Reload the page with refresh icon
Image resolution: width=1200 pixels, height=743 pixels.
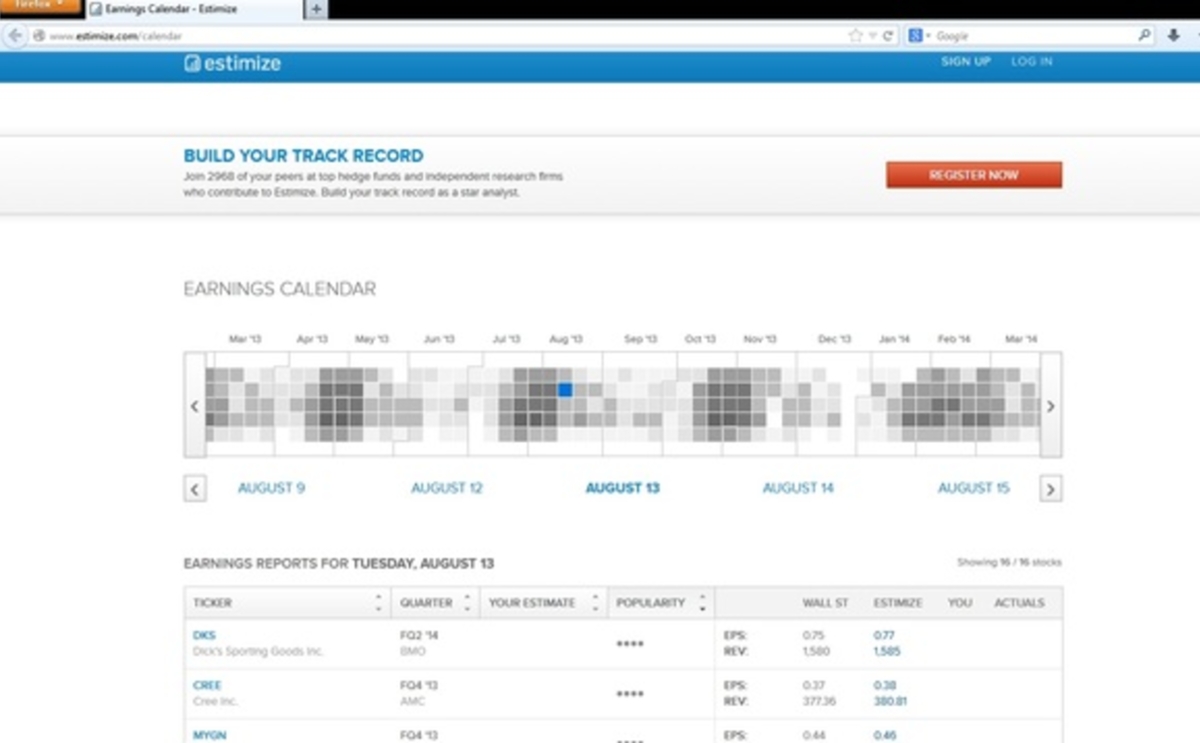point(888,35)
